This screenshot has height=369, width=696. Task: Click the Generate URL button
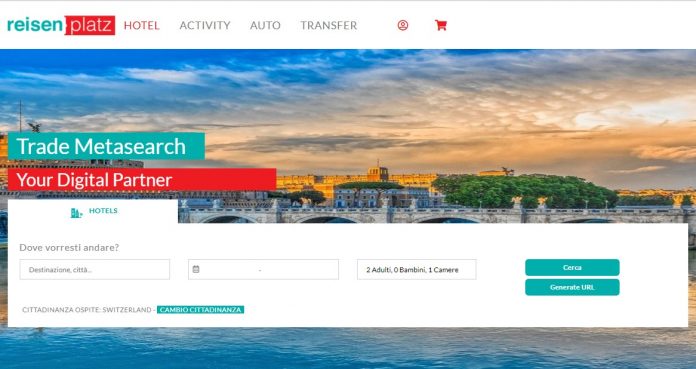point(572,287)
